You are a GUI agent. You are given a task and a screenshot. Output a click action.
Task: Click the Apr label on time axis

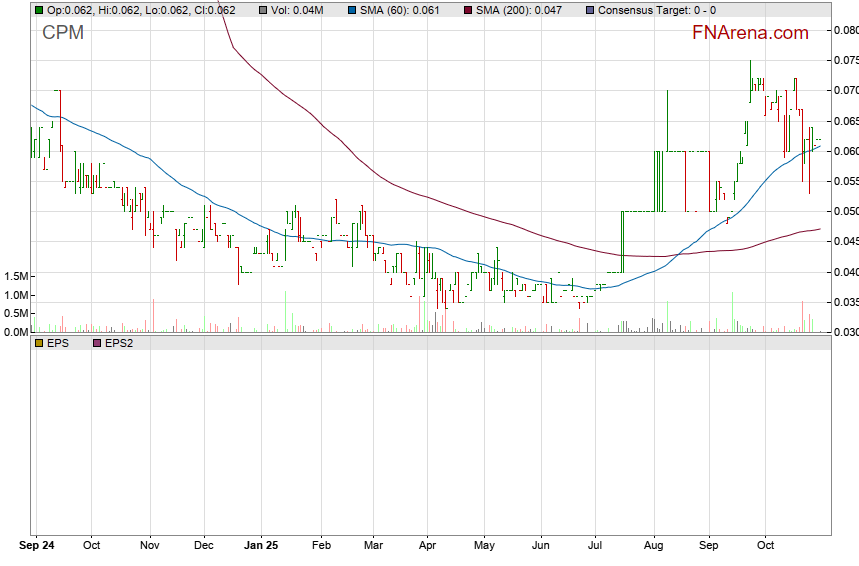427,547
